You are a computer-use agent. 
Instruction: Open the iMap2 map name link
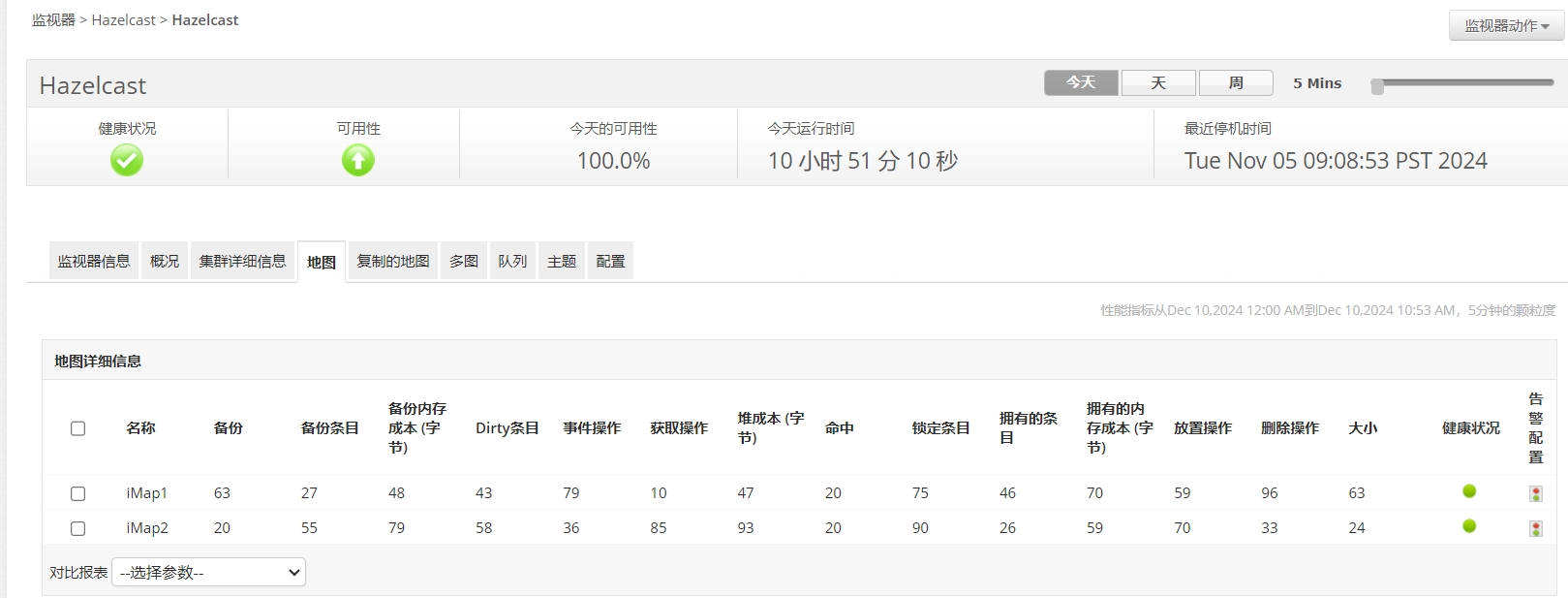coord(147,528)
